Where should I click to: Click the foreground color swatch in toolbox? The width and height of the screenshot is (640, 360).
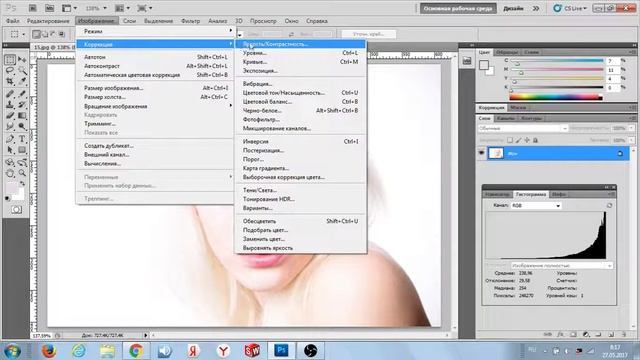point(11,189)
